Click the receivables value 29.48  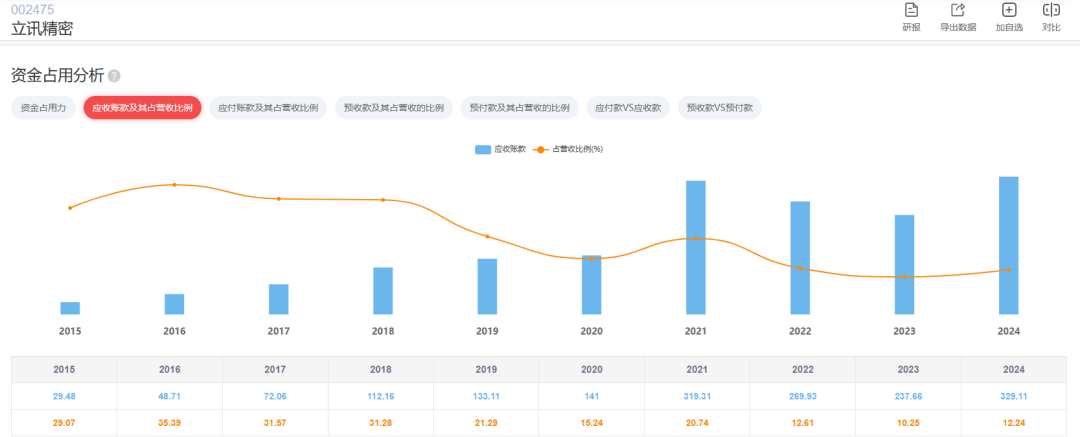[64, 396]
